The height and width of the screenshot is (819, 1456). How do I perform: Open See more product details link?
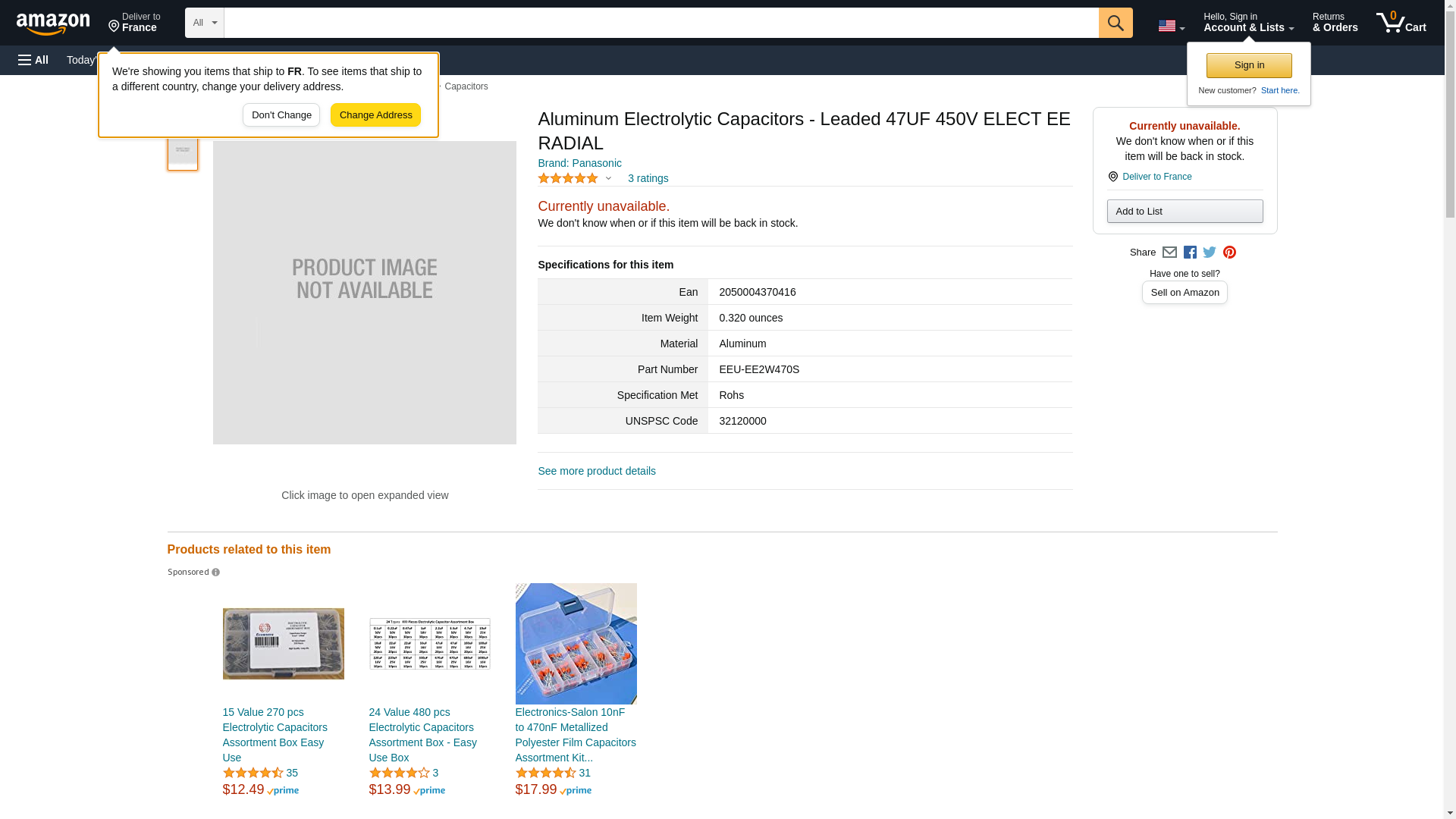(597, 471)
